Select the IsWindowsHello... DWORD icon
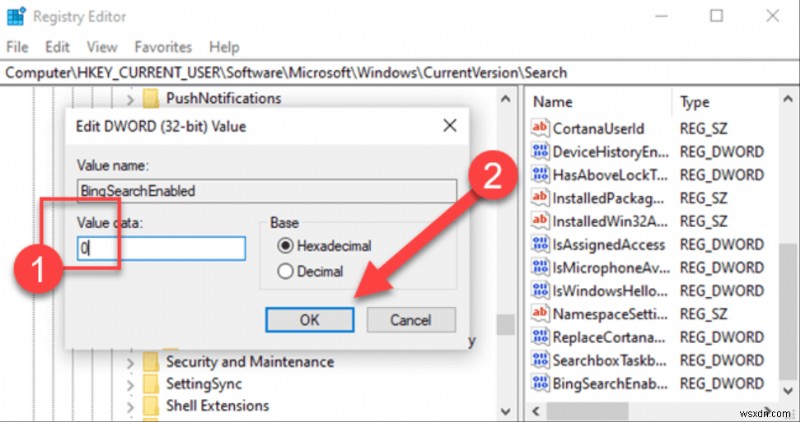Image resolution: width=800 pixels, height=422 pixels. tap(540, 291)
